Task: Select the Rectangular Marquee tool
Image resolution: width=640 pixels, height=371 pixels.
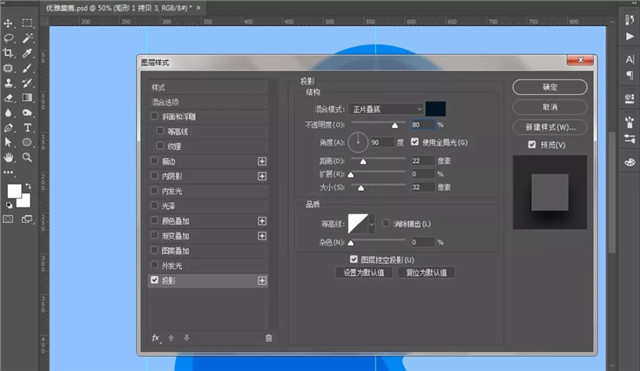Action: [x=27, y=23]
